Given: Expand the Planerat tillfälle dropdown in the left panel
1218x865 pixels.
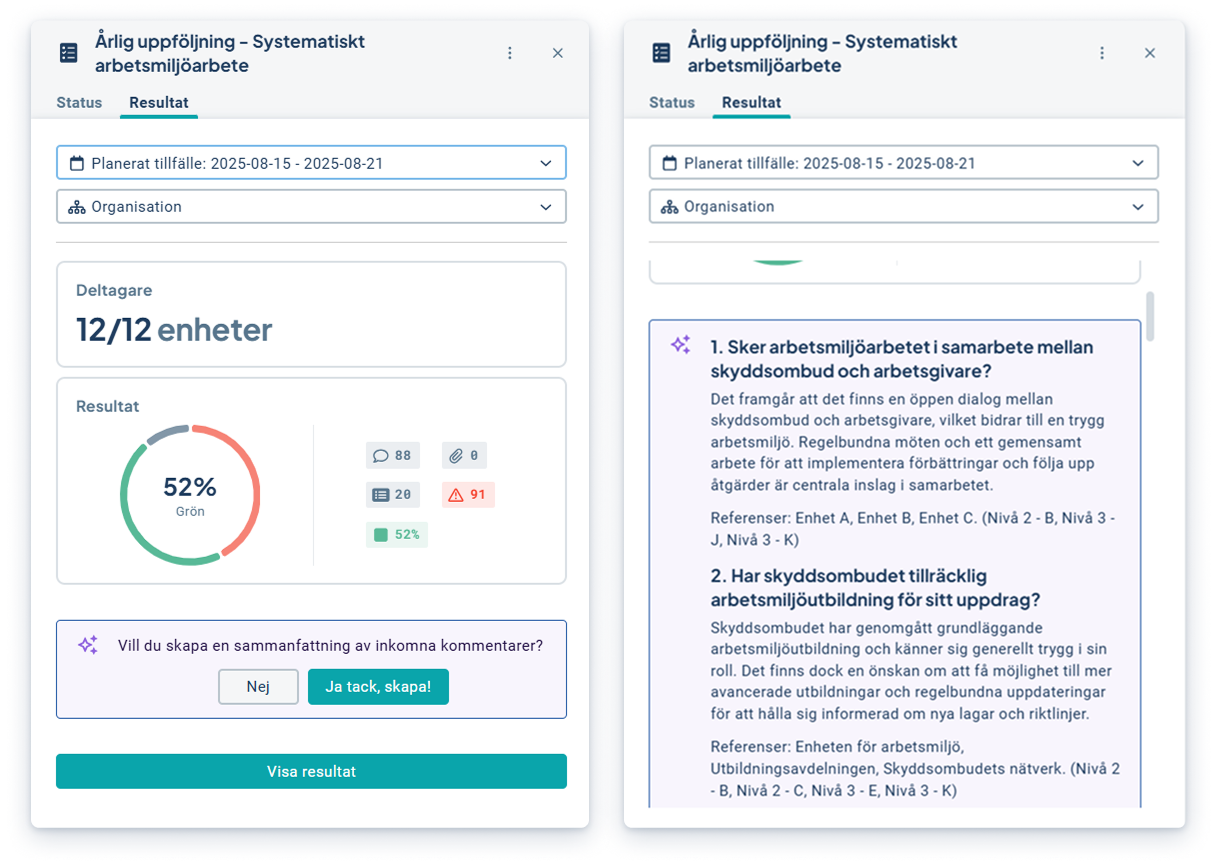Looking at the screenshot, I should pos(311,163).
